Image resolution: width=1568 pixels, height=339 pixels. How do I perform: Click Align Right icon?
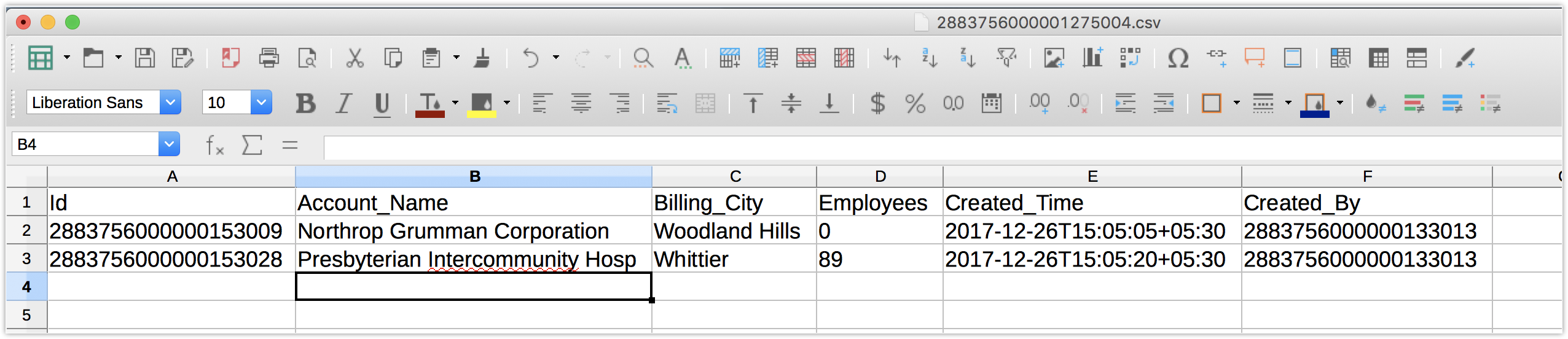click(619, 103)
